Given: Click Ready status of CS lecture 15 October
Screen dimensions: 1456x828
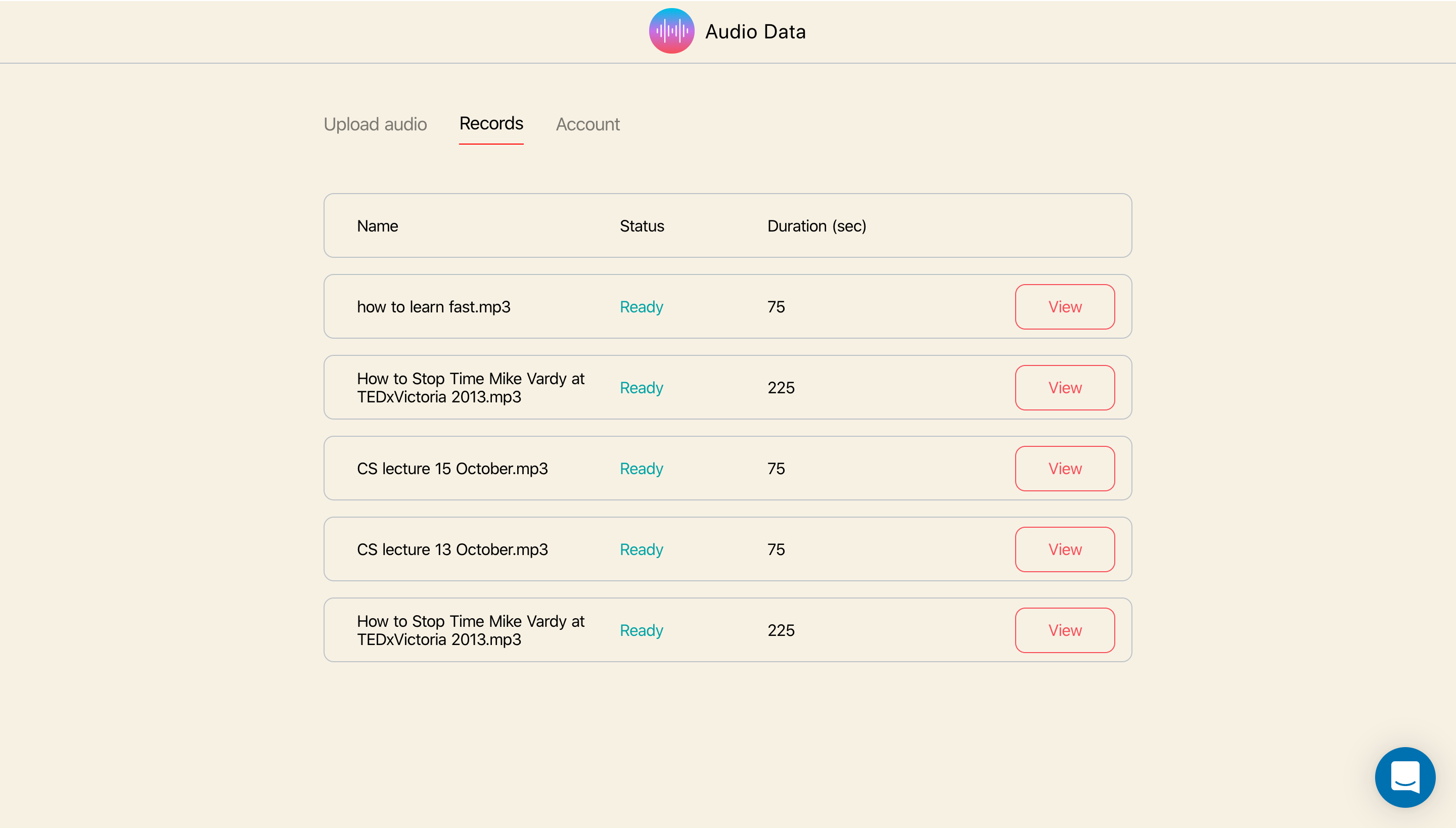Looking at the screenshot, I should point(641,469).
